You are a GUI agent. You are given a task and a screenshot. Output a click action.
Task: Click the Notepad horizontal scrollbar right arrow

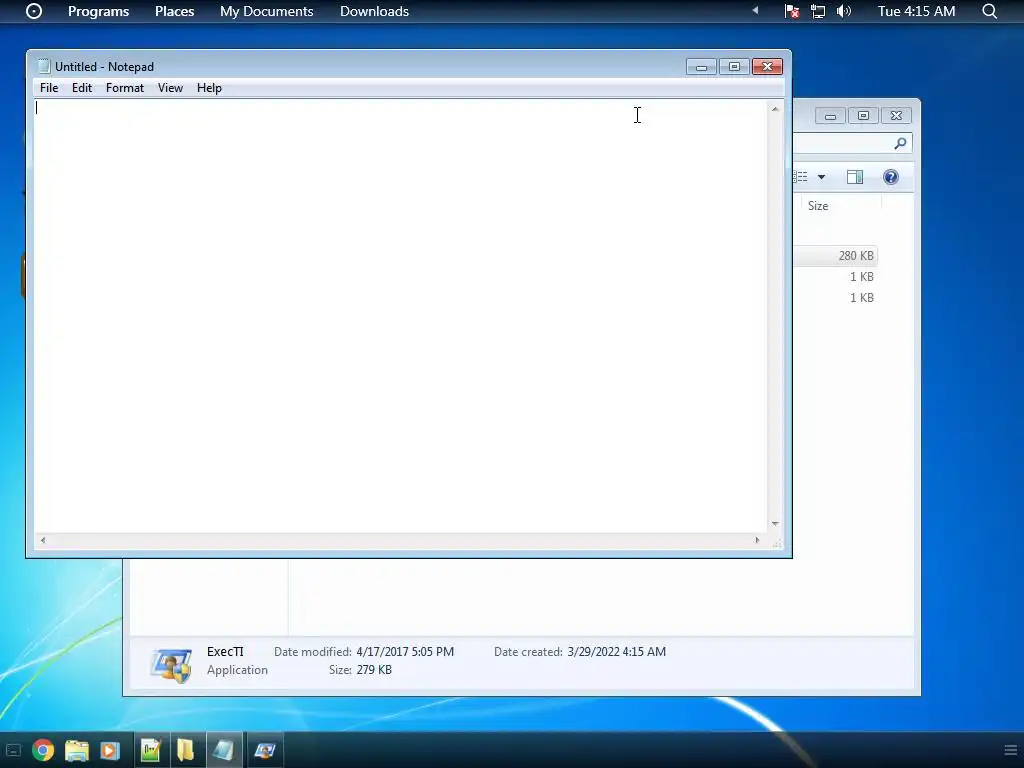coord(758,540)
